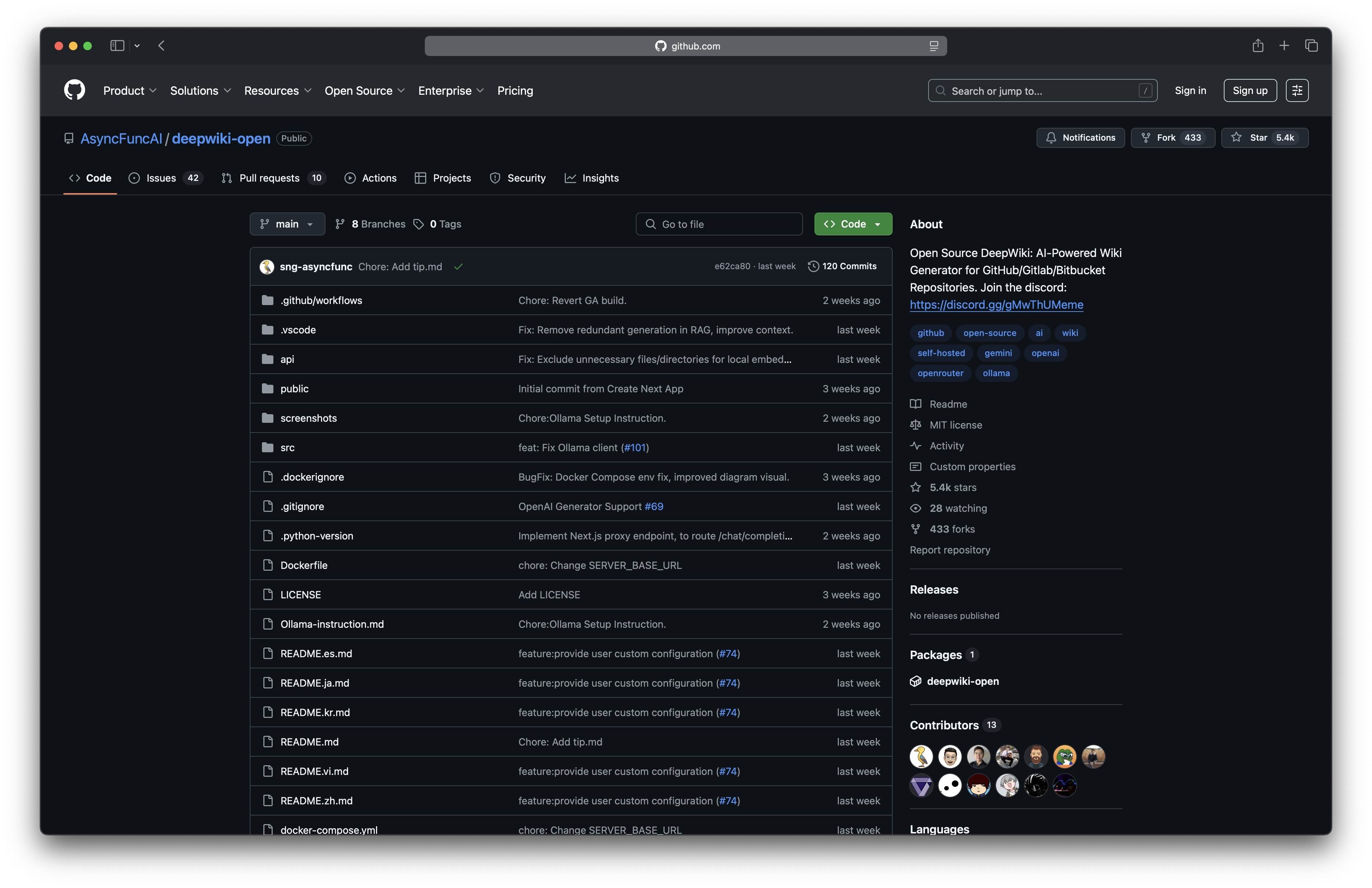
Task: Click the MIT license scale icon
Action: [915, 424]
